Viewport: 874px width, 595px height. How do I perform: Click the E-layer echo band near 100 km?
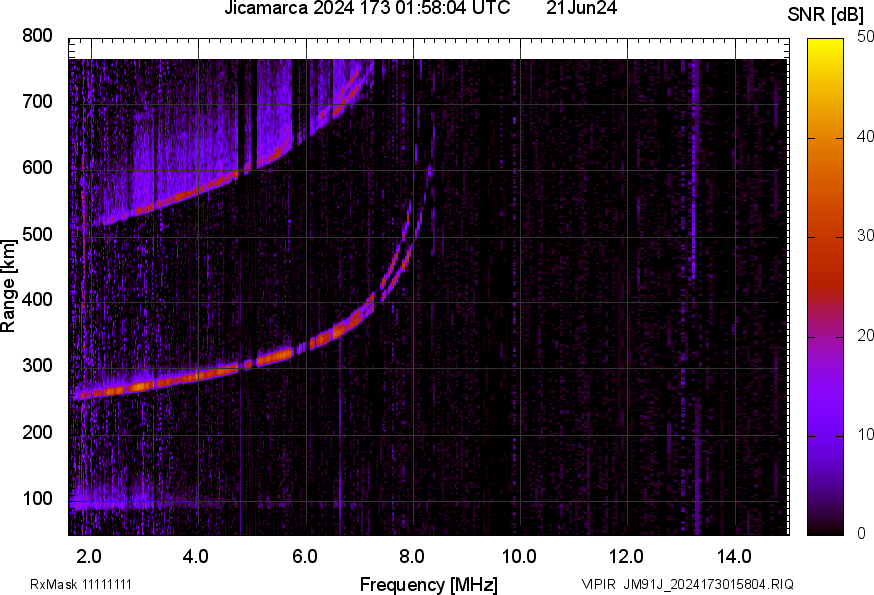[x=111, y=498]
